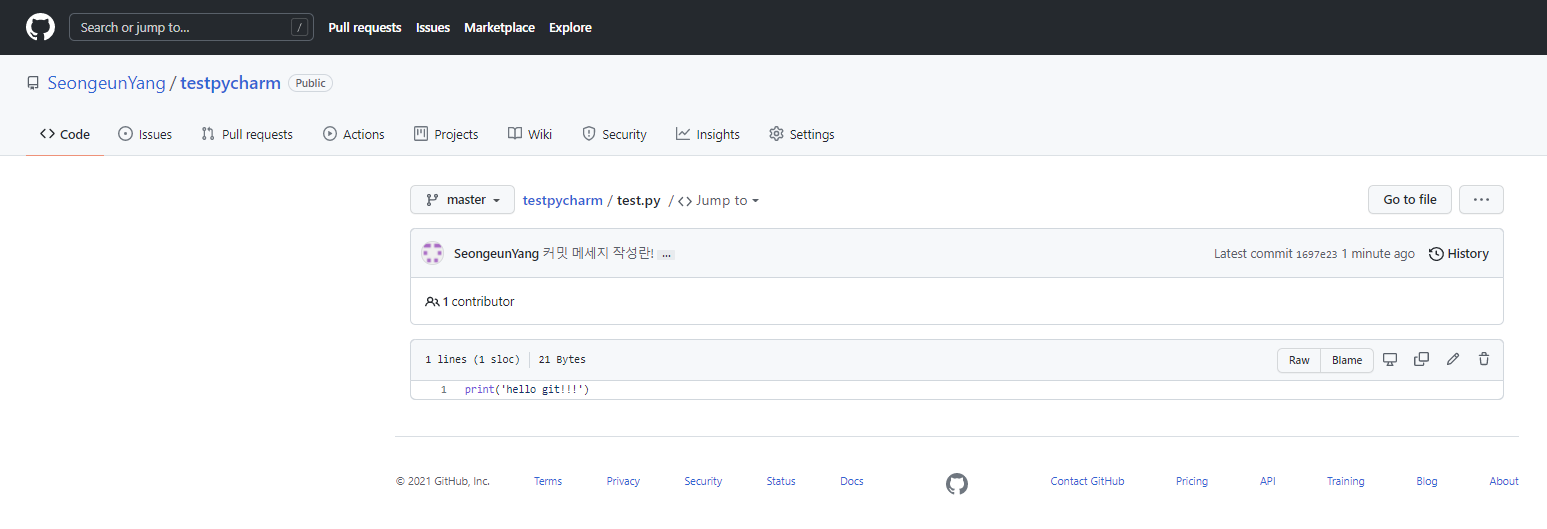Switch to the Code tab

(x=65, y=134)
